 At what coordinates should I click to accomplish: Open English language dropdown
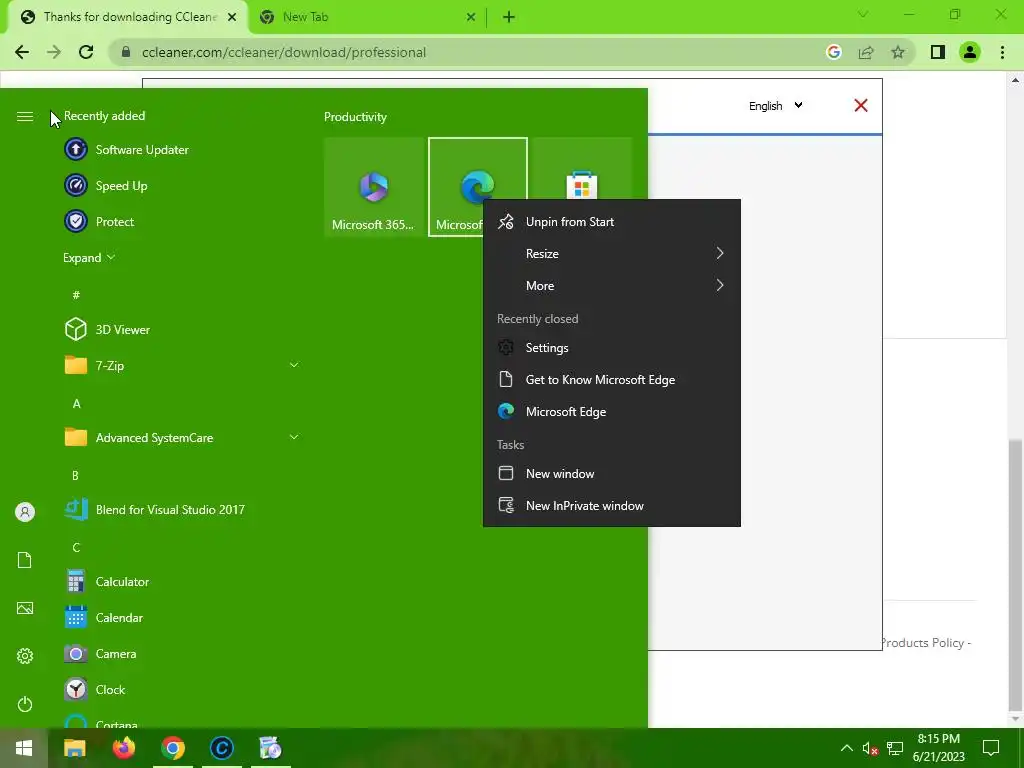coord(775,106)
